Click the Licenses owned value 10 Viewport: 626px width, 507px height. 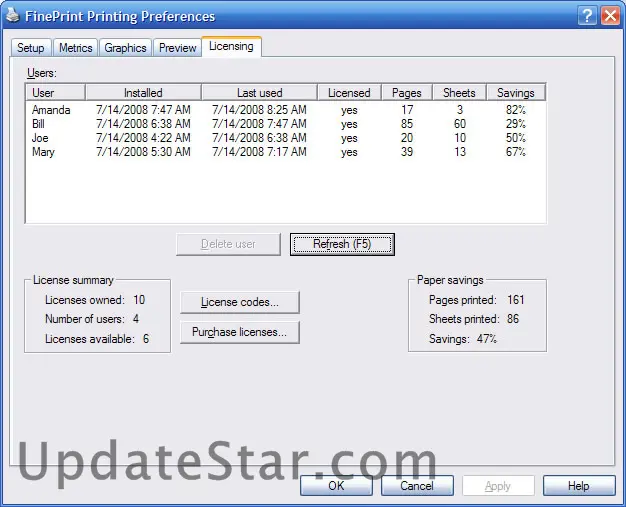[x=139, y=300]
